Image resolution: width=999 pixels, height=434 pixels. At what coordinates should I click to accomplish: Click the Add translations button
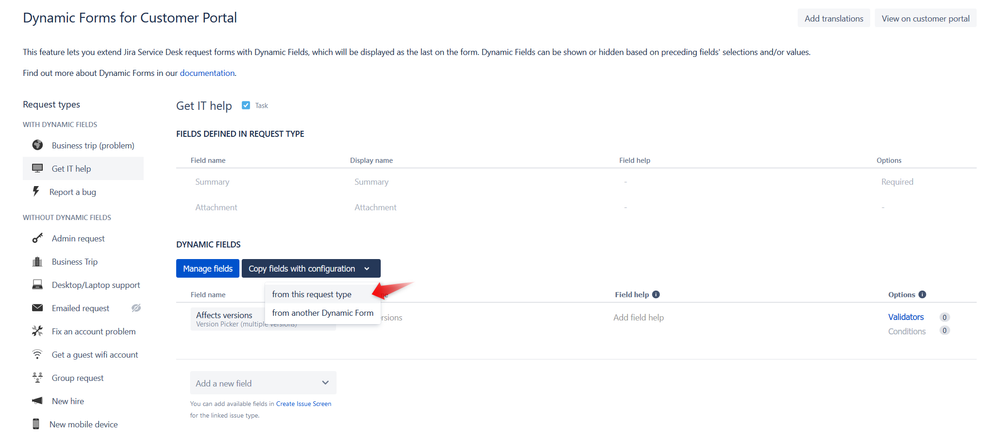pos(833,18)
